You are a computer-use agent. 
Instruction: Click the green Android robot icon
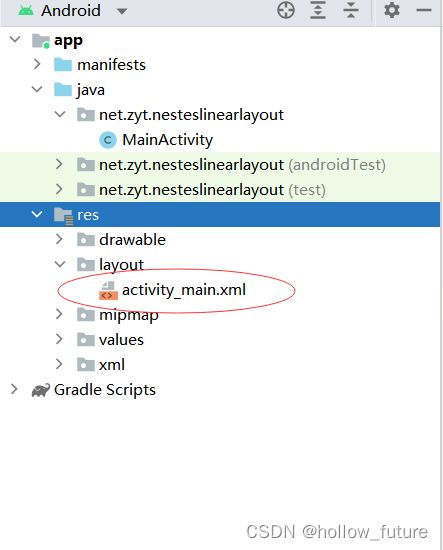pos(26,11)
